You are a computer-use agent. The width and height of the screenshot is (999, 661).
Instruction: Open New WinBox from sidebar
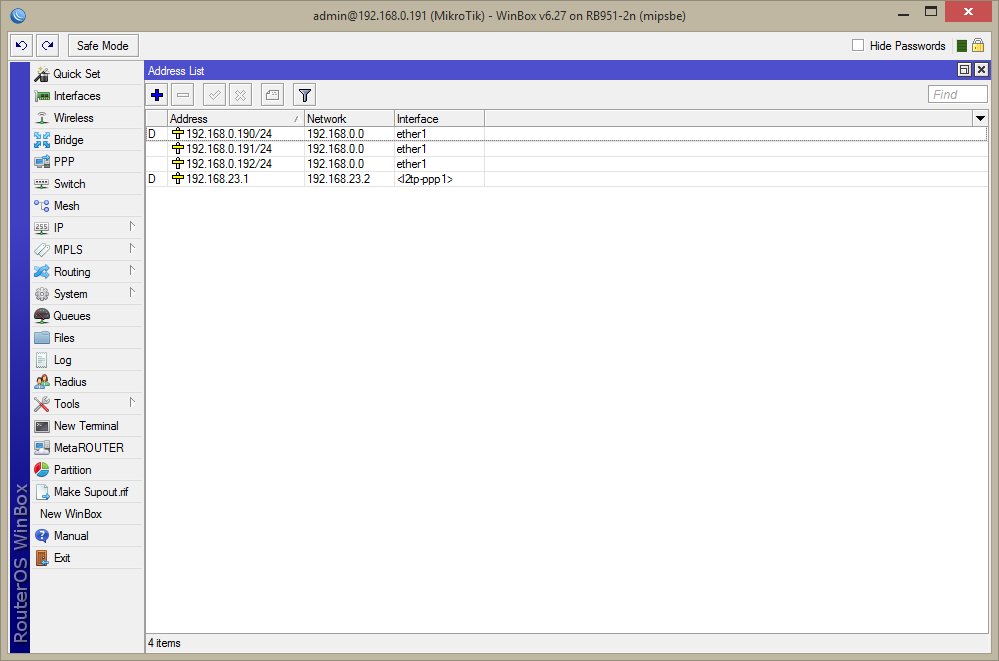pos(87,514)
